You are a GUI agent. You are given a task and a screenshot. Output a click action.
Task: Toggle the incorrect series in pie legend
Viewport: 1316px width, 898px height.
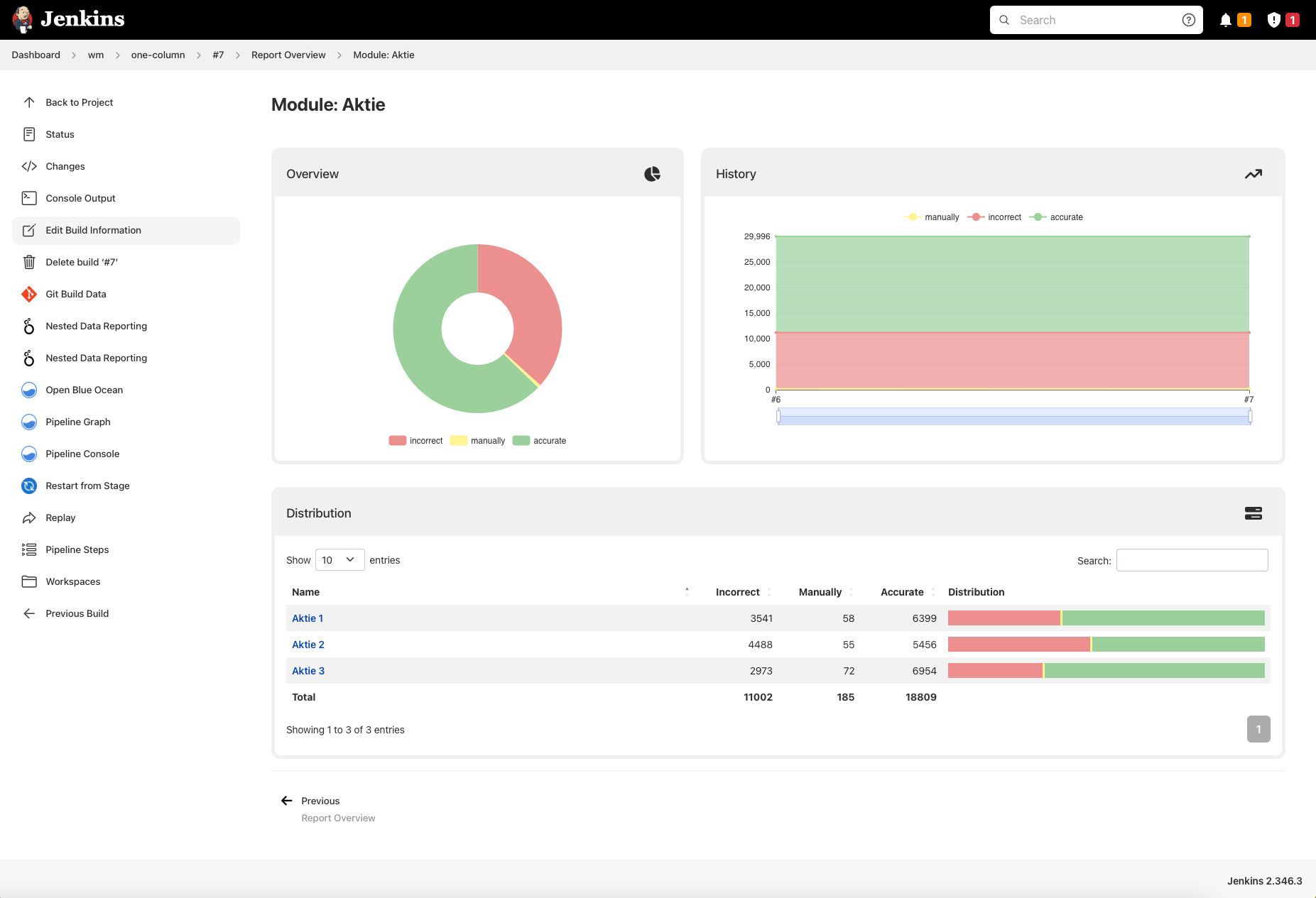[x=415, y=441]
